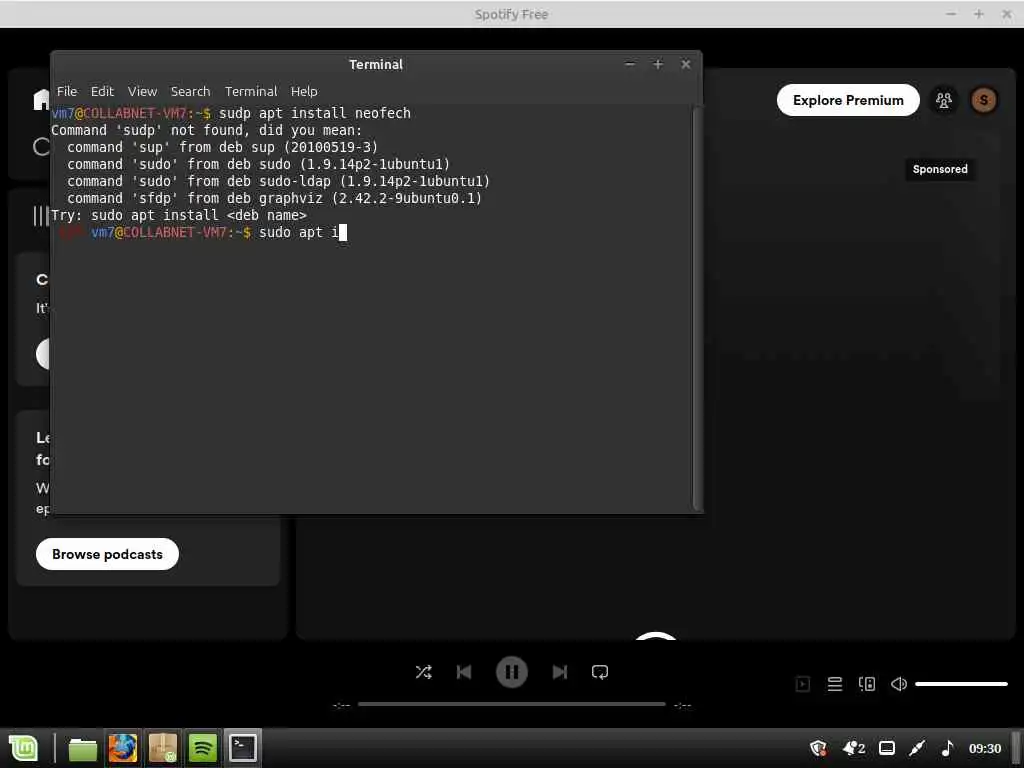Close the Terminal window

pyautogui.click(x=686, y=64)
